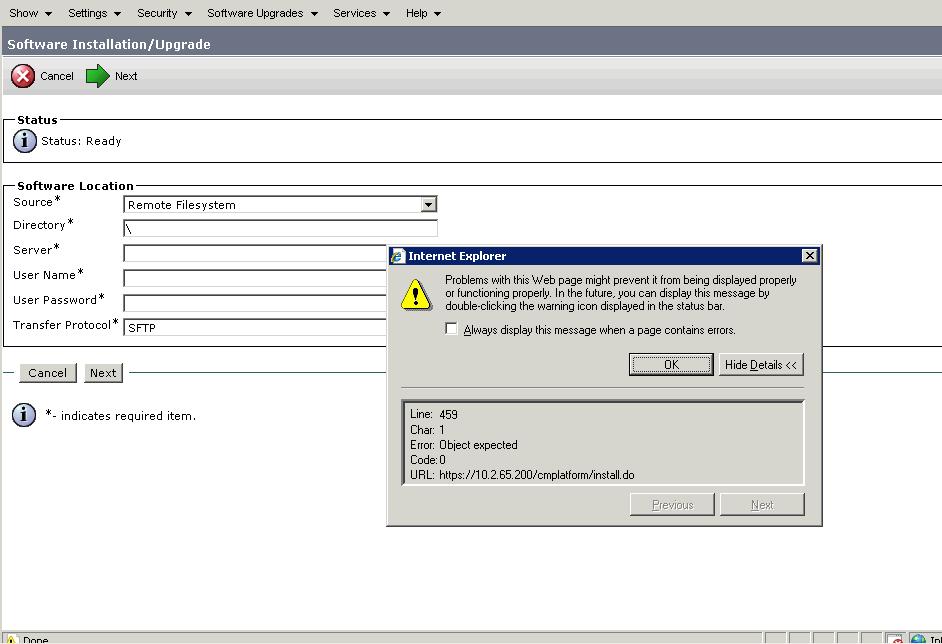The width and height of the screenshot is (942, 644).
Task: Click the yellow warning triangle icon
Action: pyautogui.click(x=416, y=295)
